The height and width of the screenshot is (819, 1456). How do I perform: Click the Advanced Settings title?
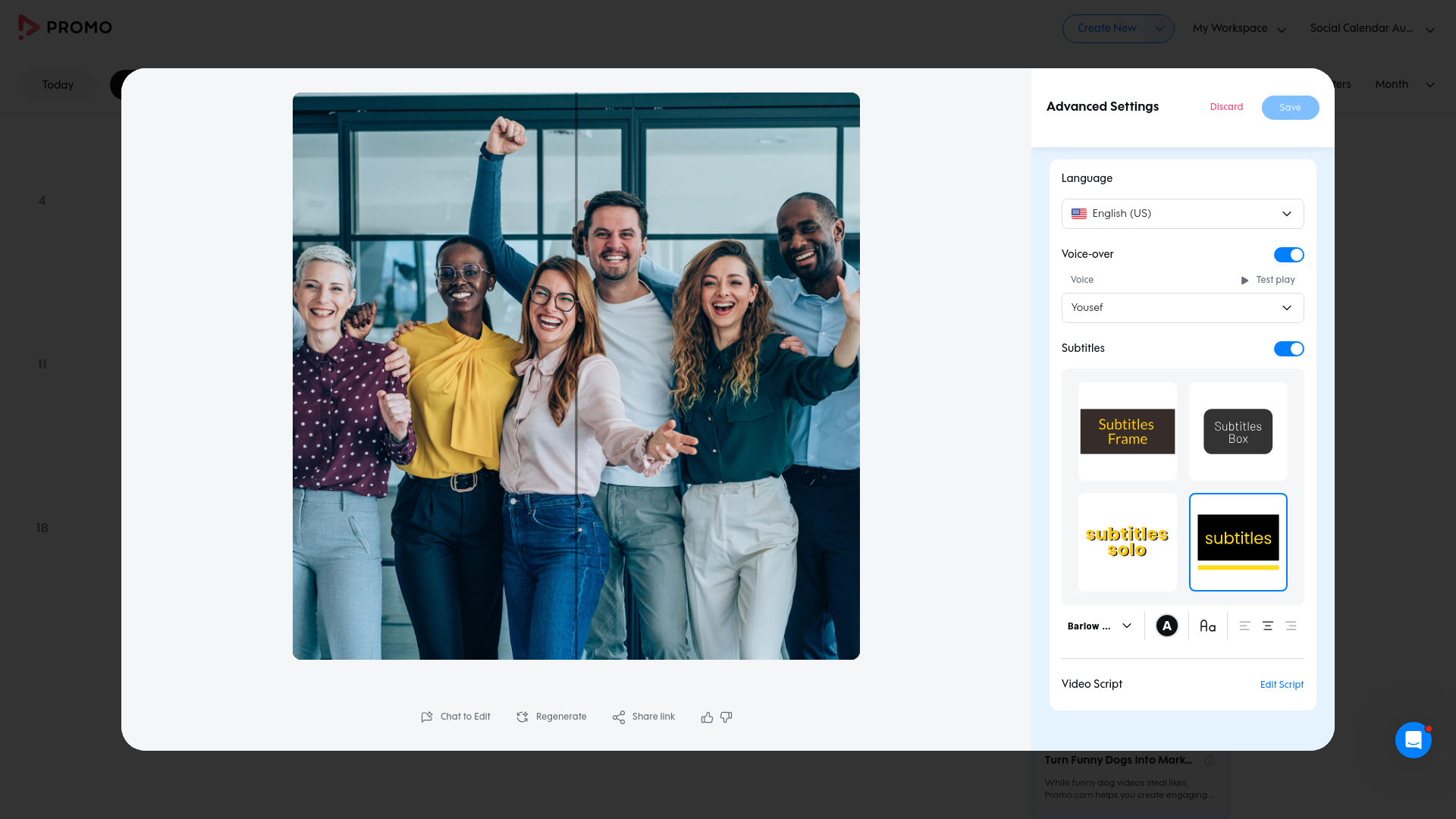(1103, 107)
